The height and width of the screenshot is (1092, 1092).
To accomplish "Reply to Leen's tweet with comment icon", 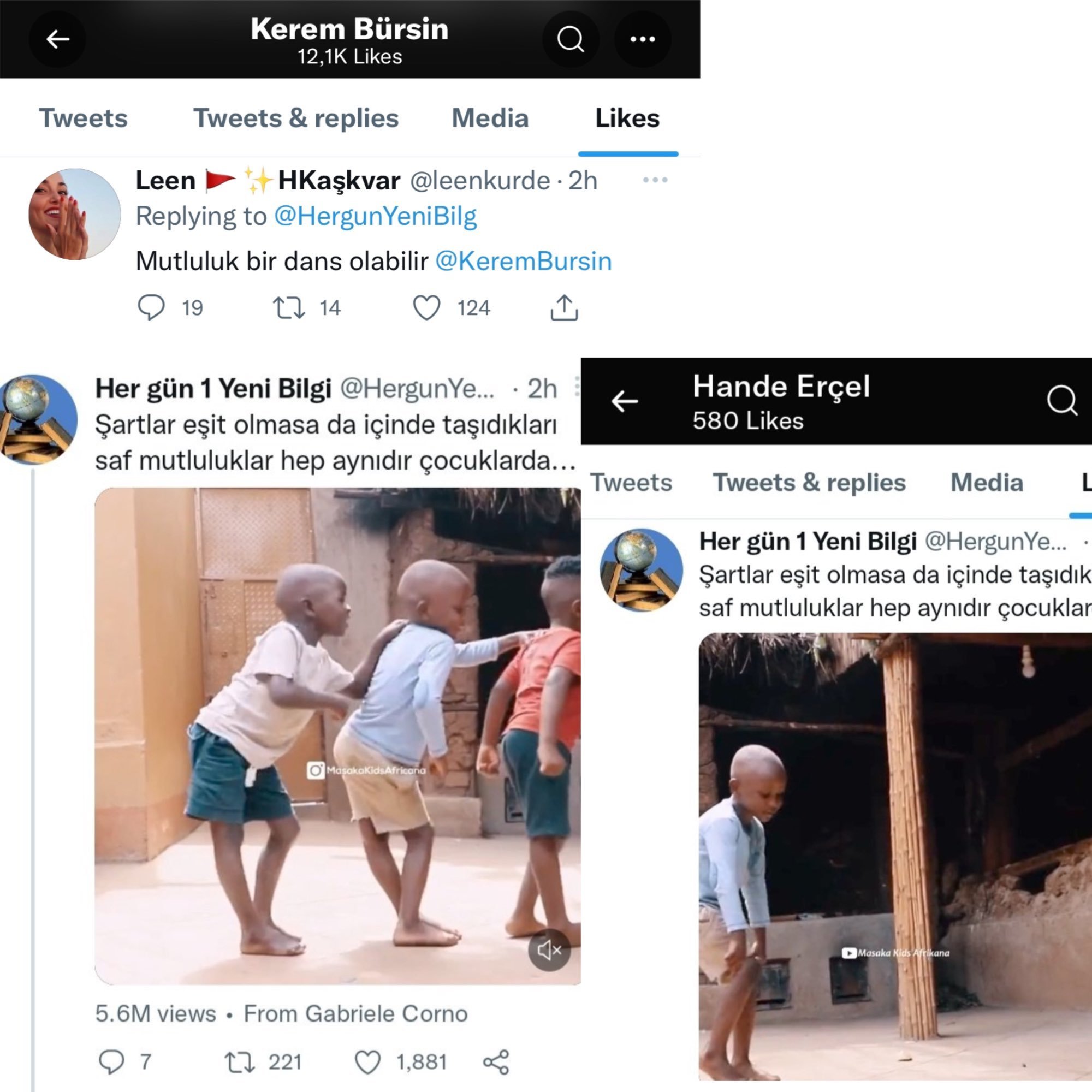I will point(151,308).
